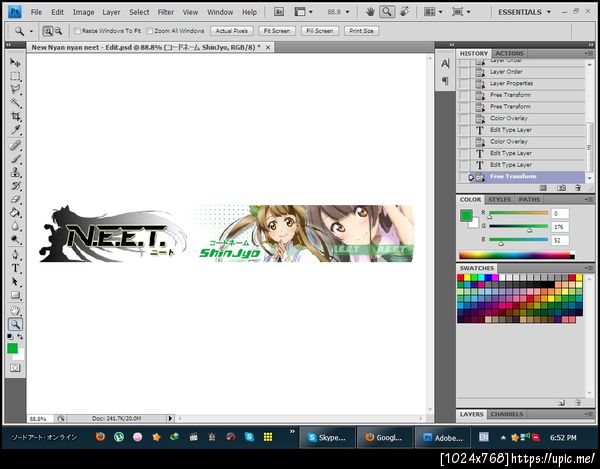Switch to the CHANNELS tab
600x469 pixels.
(507, 414)
